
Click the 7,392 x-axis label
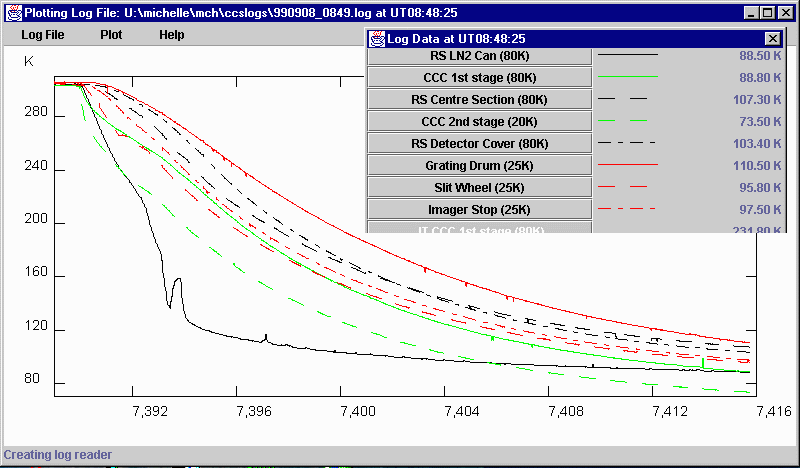pos(150,411)
